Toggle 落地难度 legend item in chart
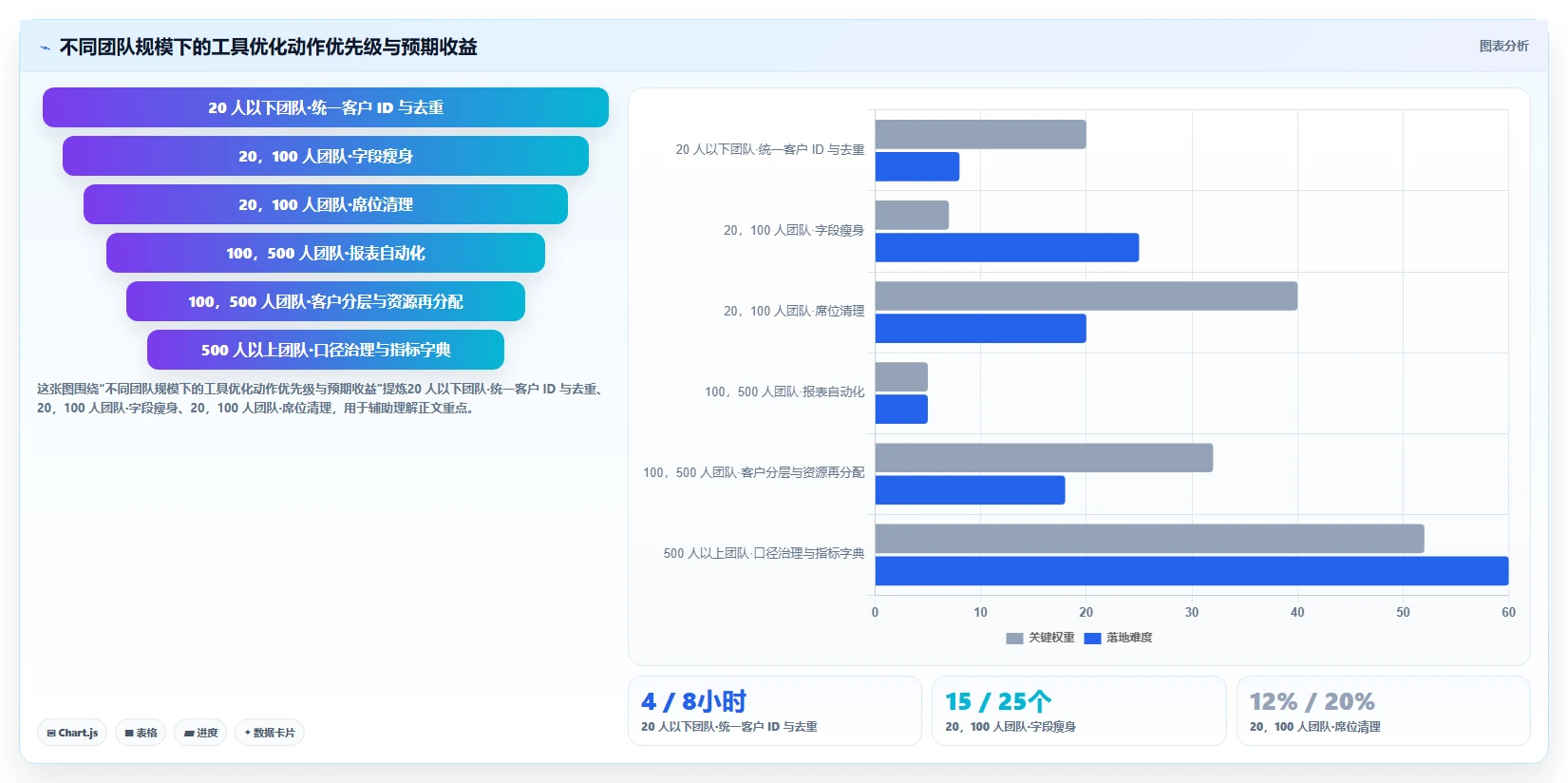Image resolution: width=1568 pixels, height=783 pixels. [1118, 638]
